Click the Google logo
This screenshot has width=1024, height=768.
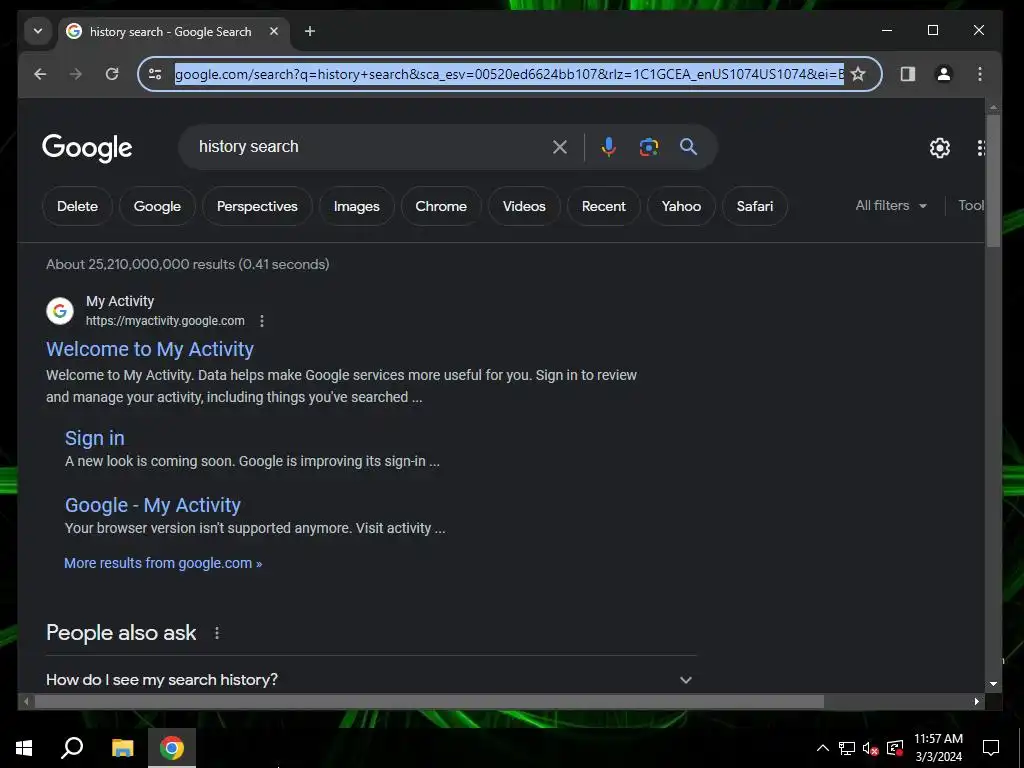coord(87,148)
